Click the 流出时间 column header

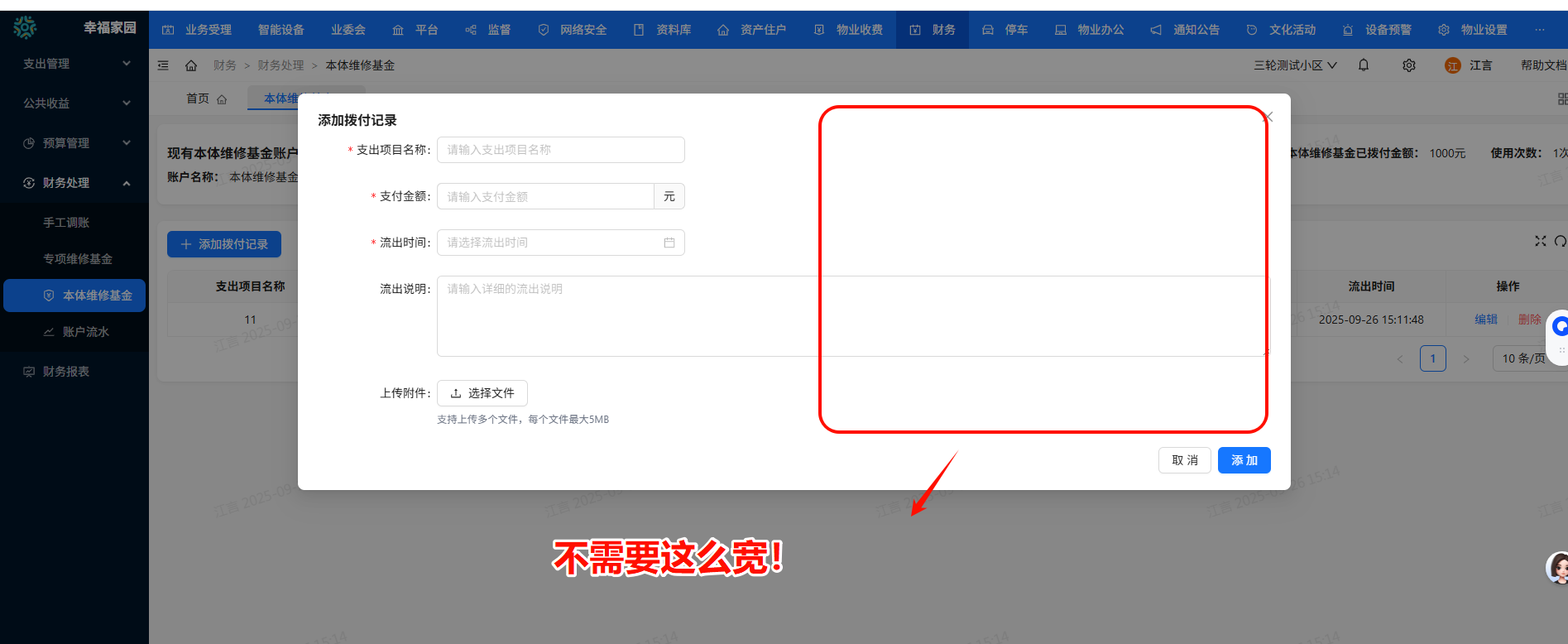click(x=1371, y=286)
